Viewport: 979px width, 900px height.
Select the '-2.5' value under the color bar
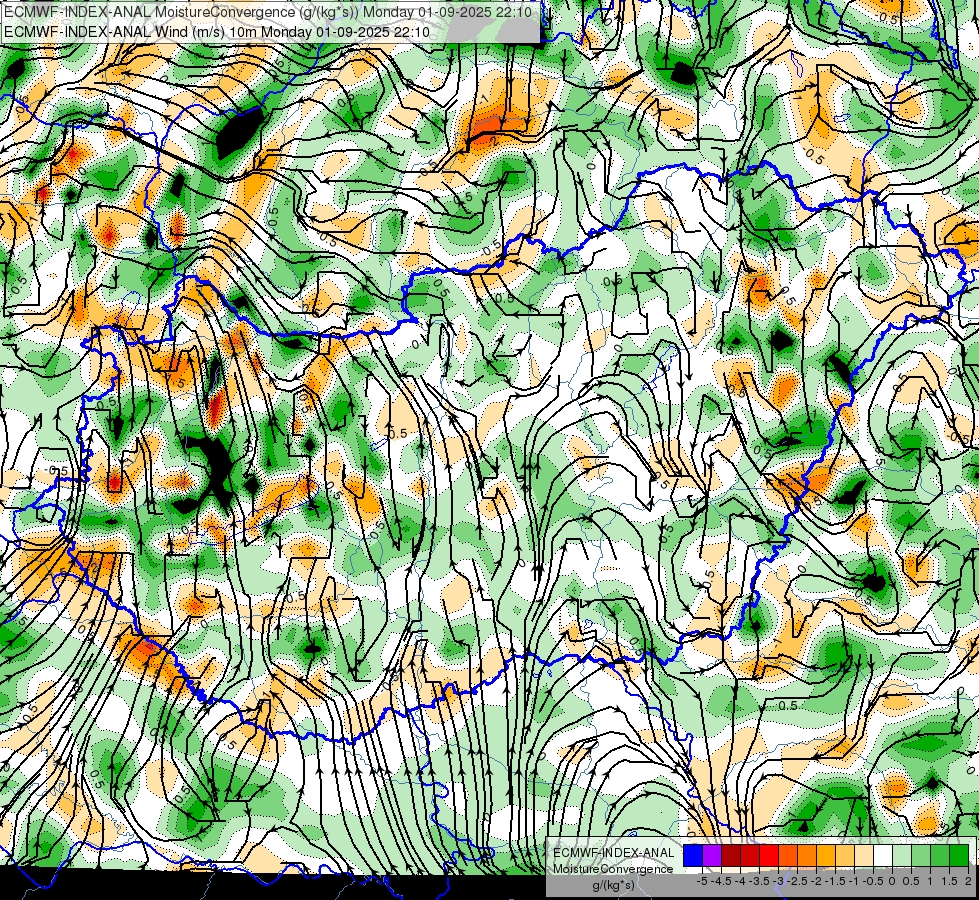[x=797, y=881]
